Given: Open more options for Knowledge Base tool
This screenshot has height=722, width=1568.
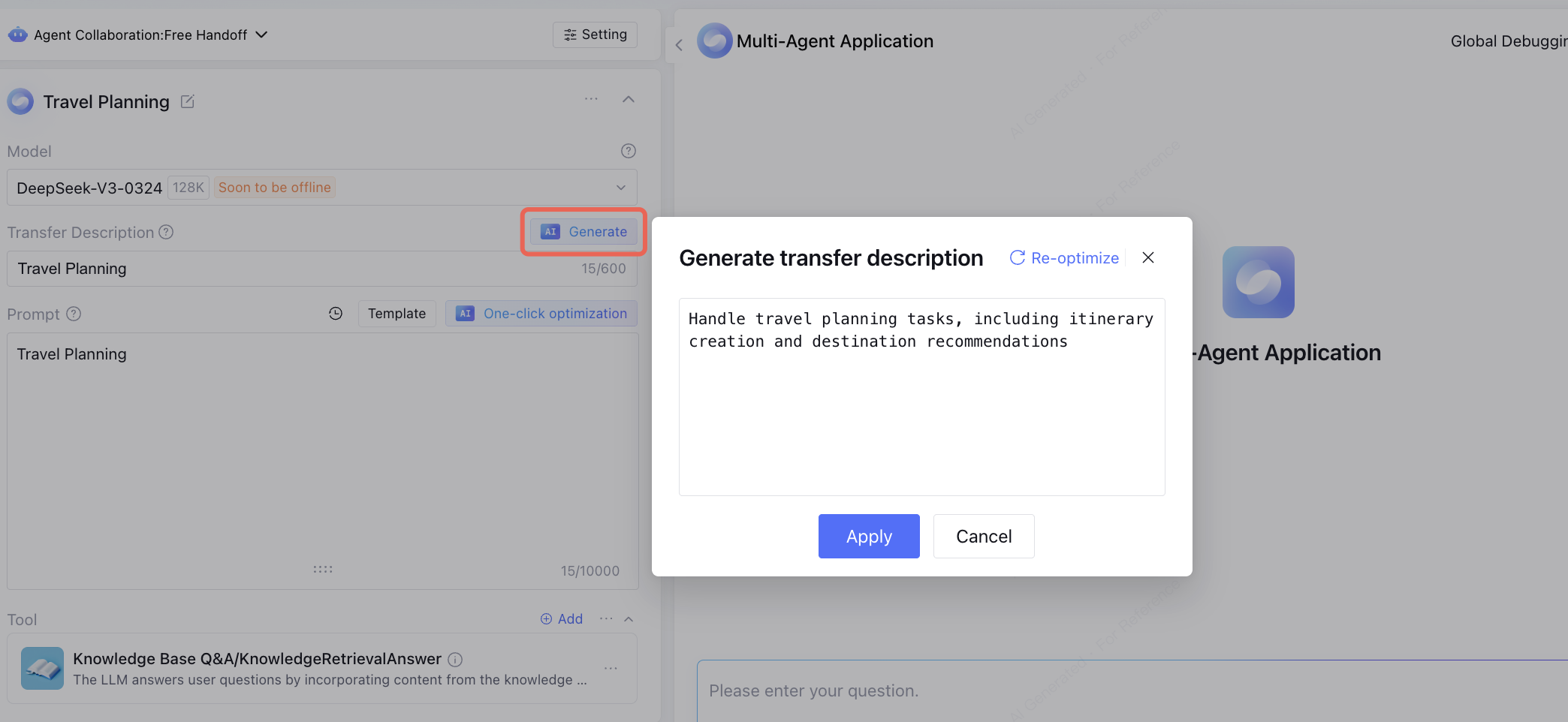Looking at the screenshot, I should coord(611,668).
